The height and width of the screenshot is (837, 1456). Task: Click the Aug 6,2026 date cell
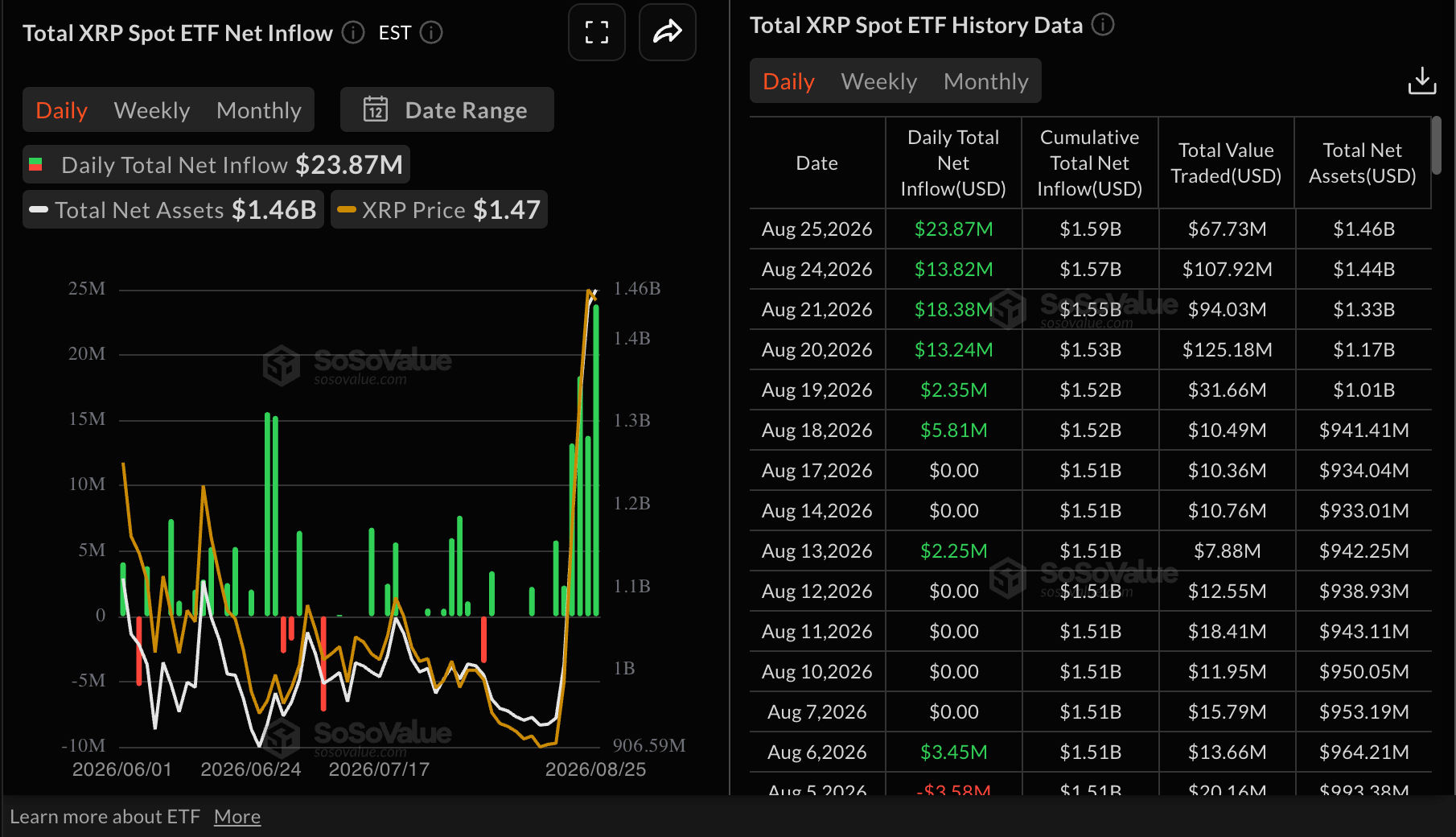[x=817, y=752]
